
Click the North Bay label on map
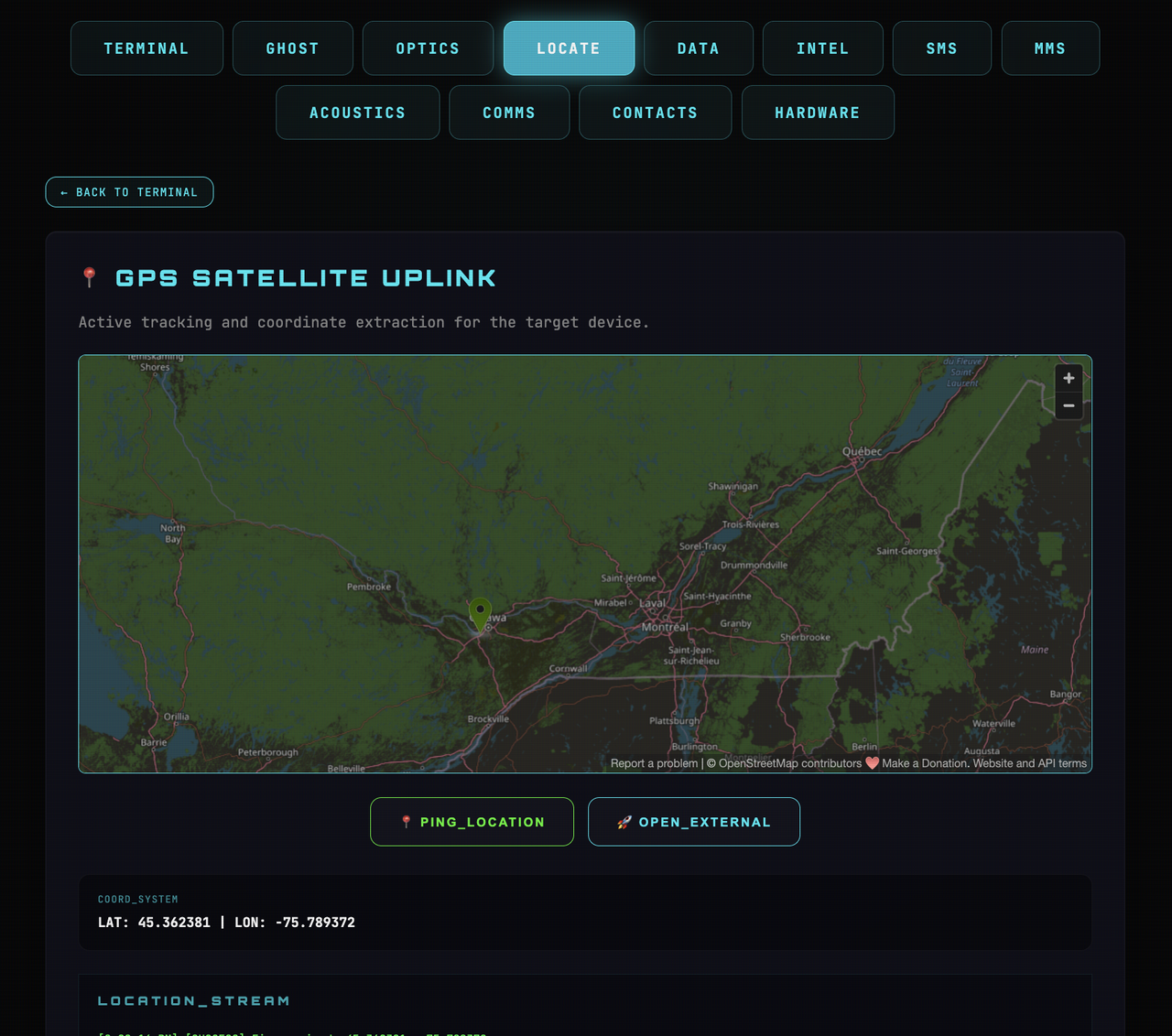click(x=173, y=534)
